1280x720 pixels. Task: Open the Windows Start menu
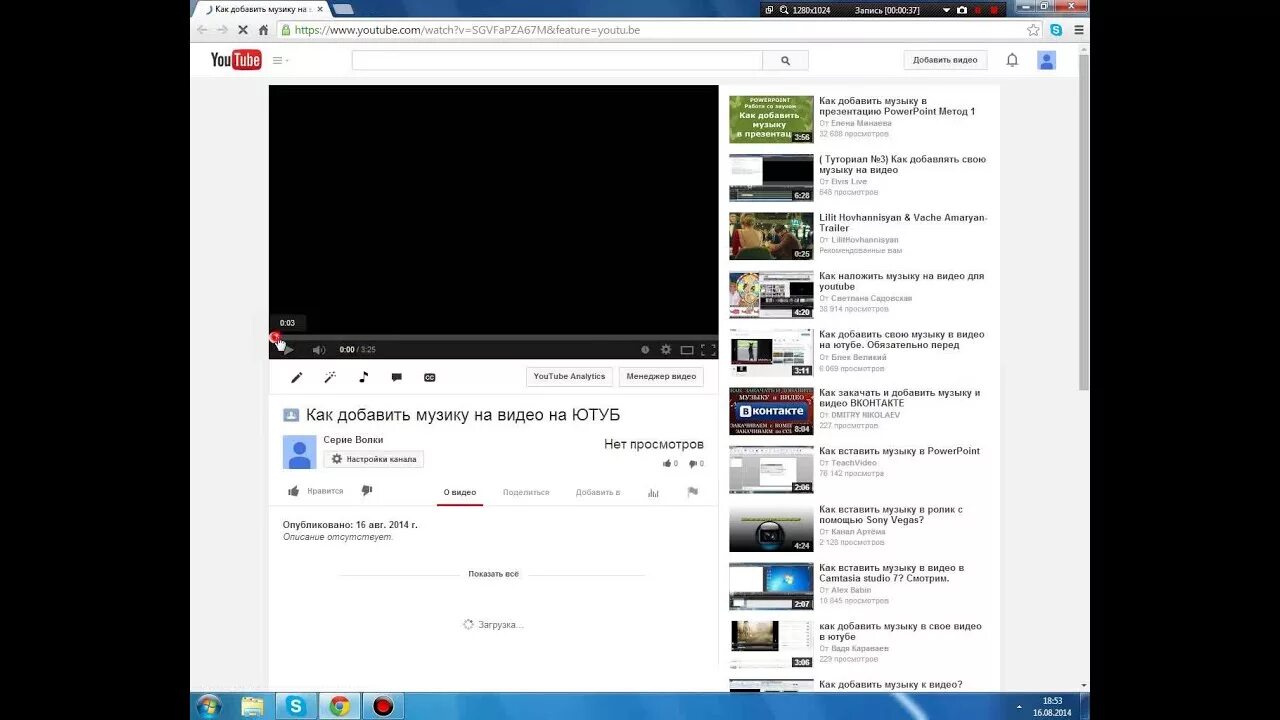(209, 707)
